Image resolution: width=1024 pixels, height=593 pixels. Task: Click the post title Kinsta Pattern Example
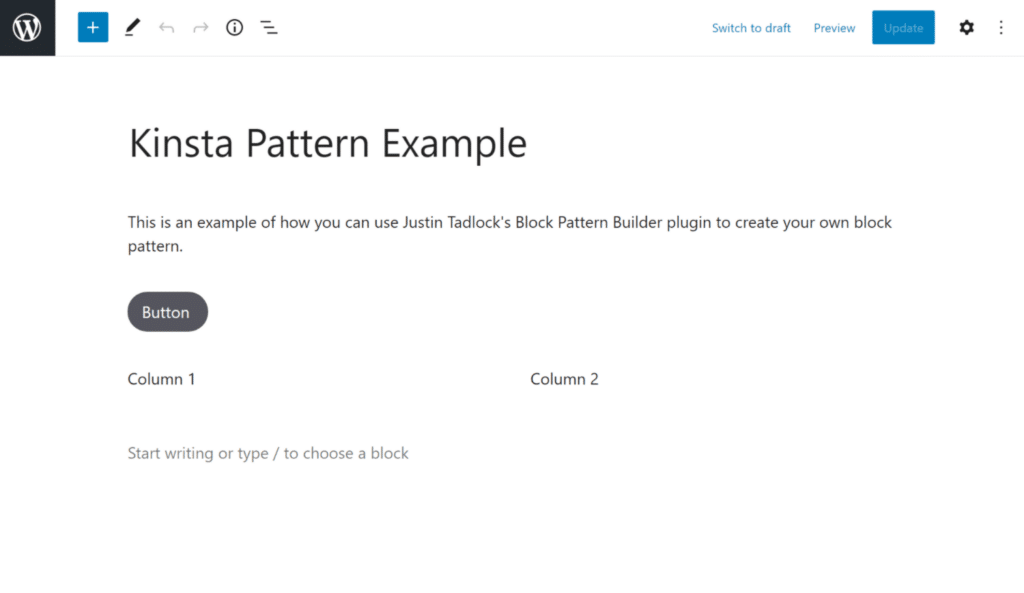point(327,142)
